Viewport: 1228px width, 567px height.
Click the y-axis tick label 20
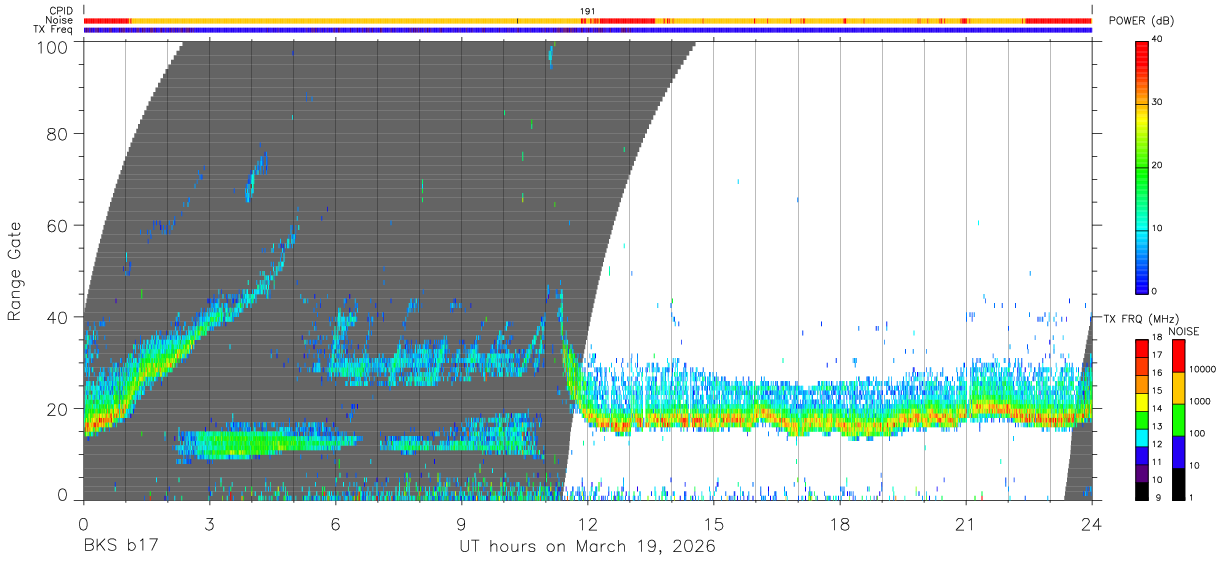coord(57,409)
